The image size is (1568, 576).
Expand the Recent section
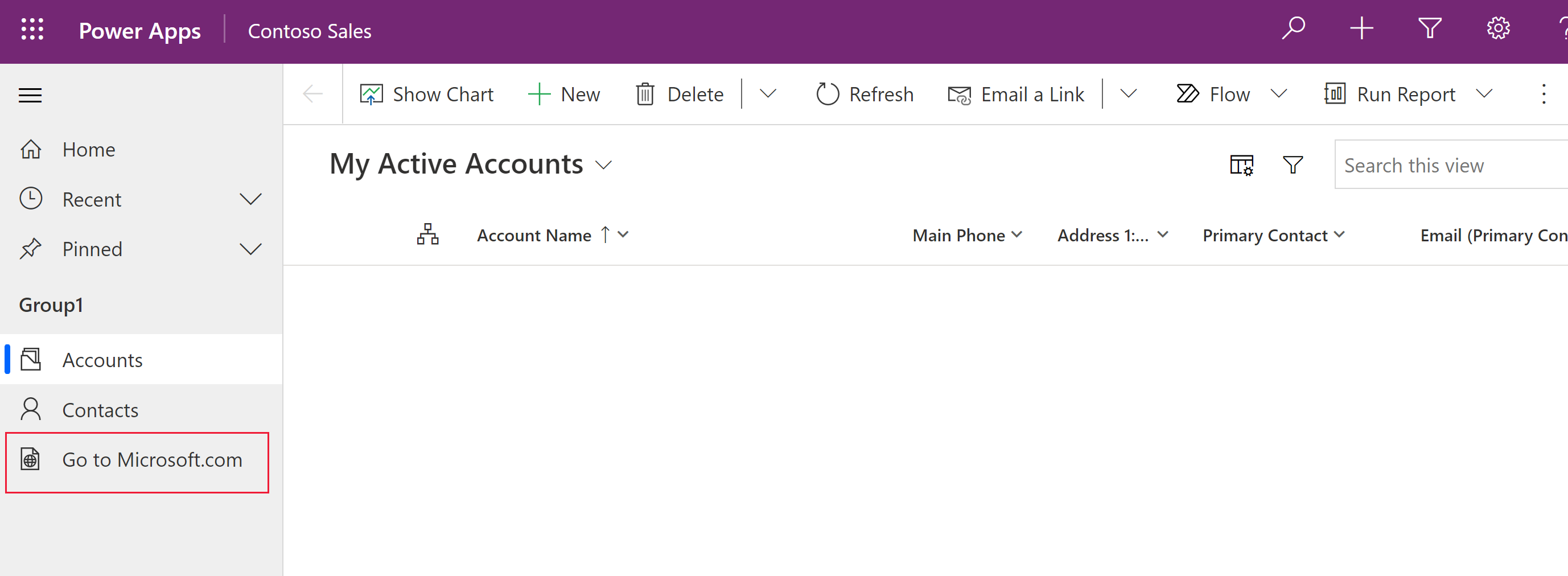coord(250,199)
